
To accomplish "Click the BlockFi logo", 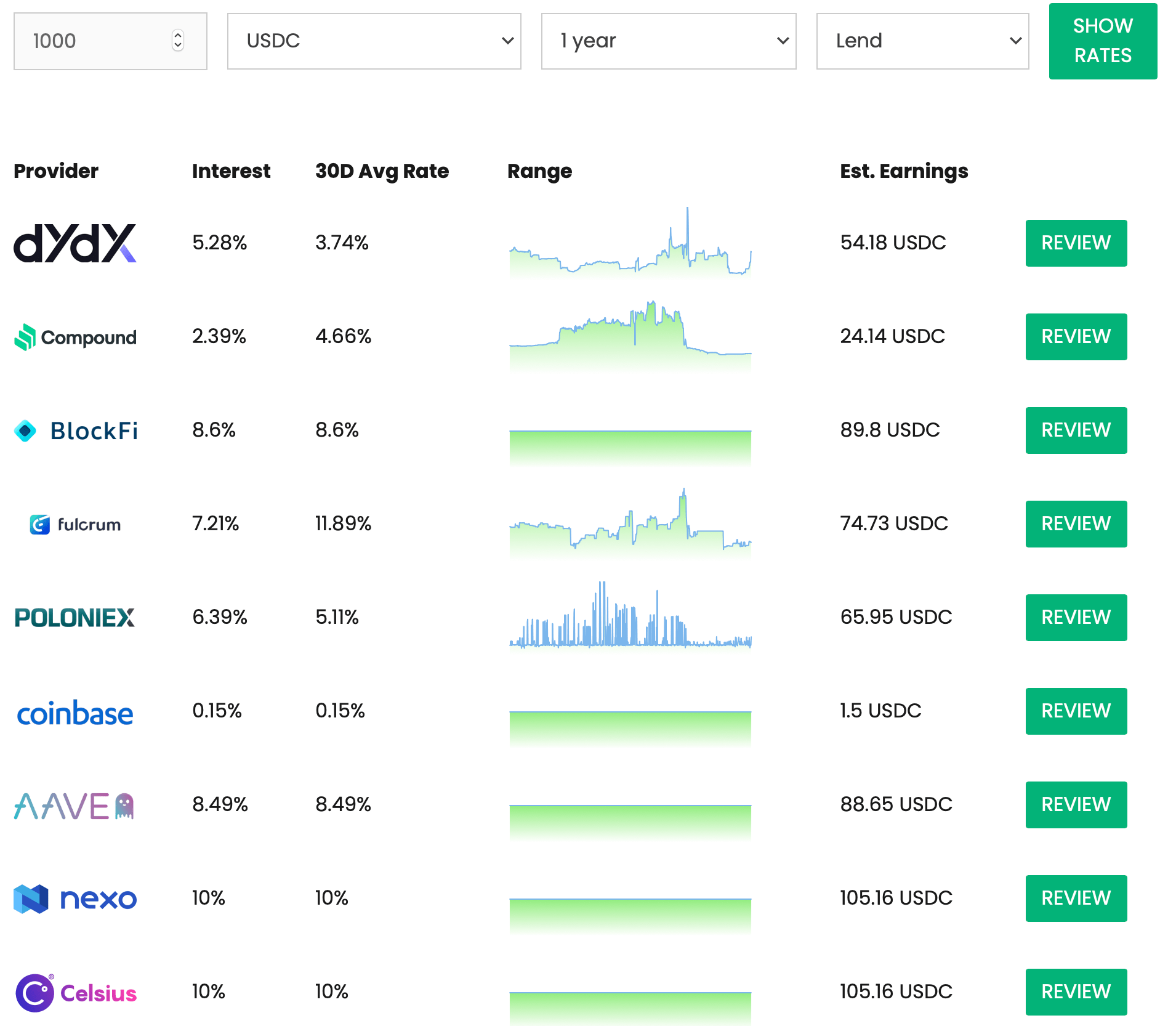I will 76,430.
